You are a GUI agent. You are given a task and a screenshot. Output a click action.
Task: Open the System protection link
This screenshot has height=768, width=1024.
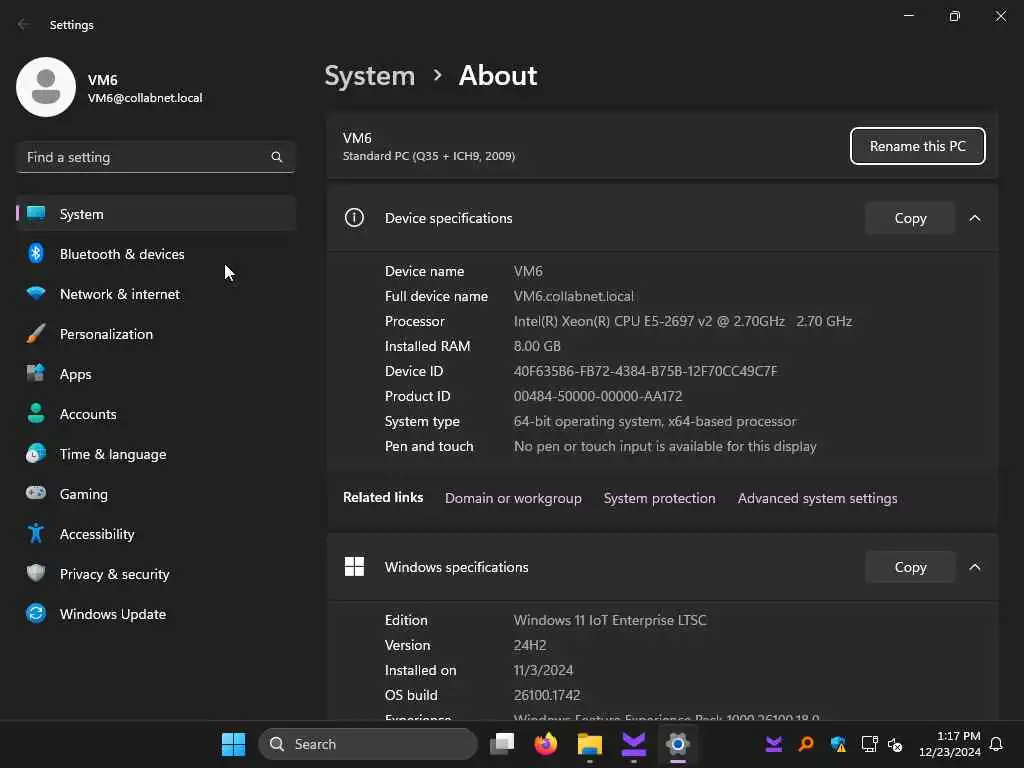660,498
